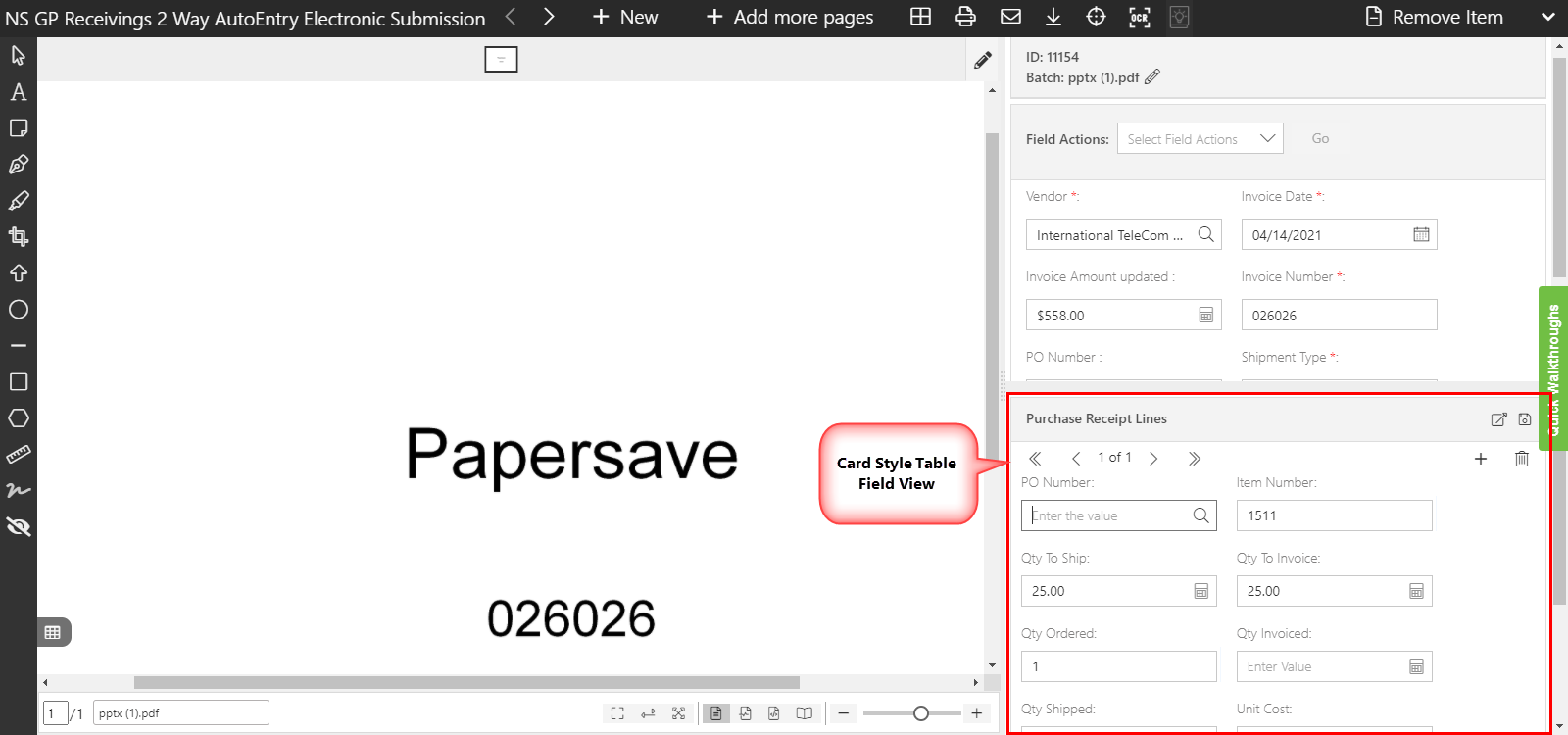Open the Select Field Actions dropdown
This screenshot has width=1568, height=735.
(1200, 139)
